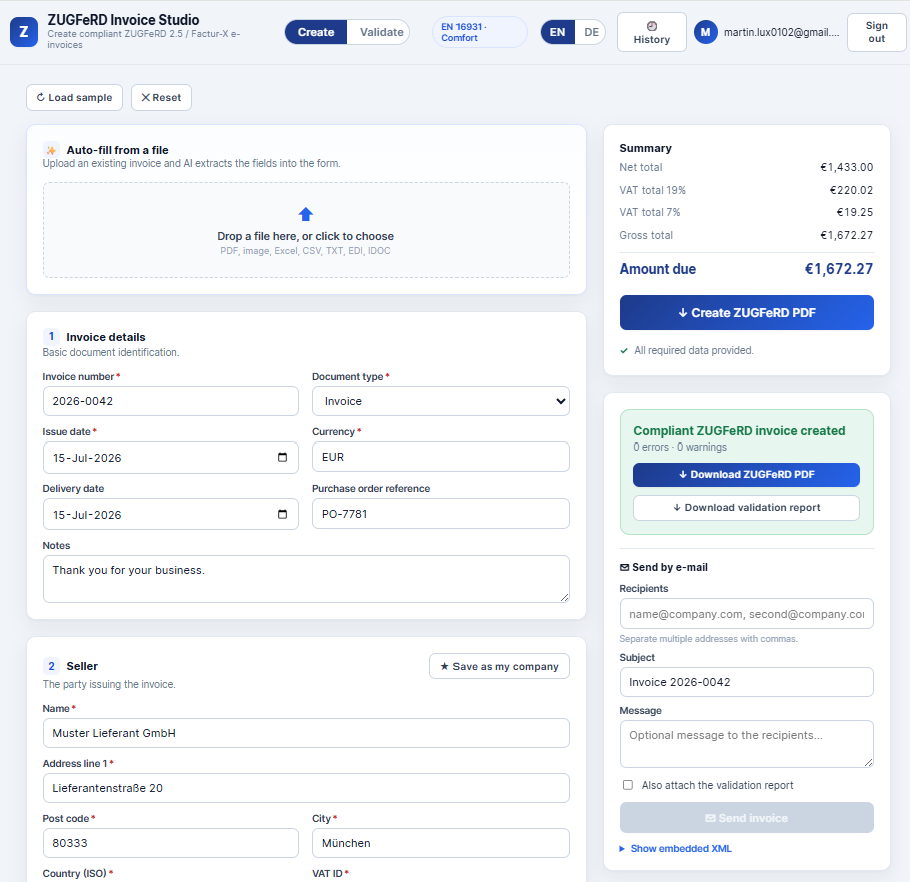Focus the Currency field
Image resolution: width=910 pixels, height=882 pixels.
440,457
